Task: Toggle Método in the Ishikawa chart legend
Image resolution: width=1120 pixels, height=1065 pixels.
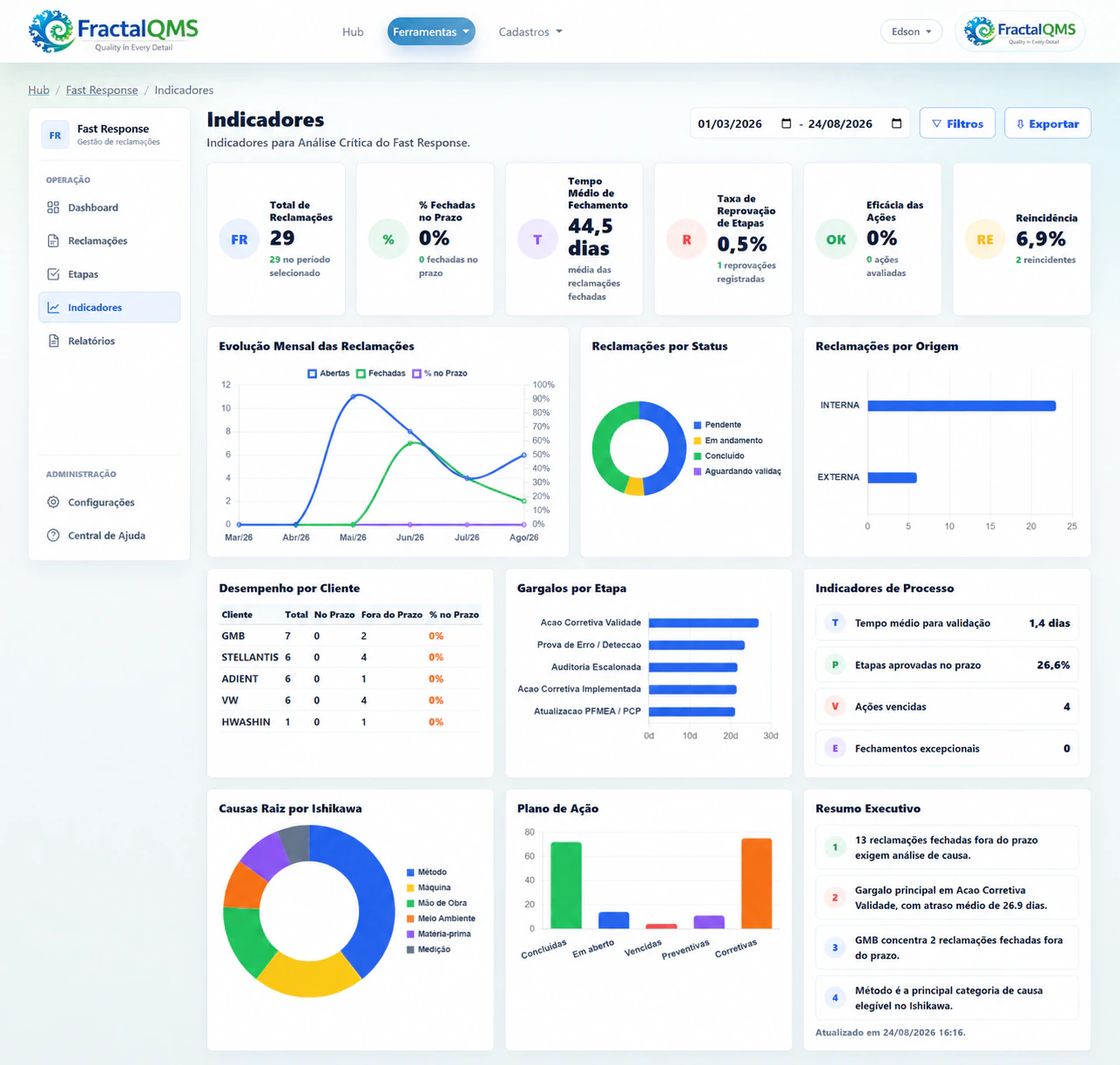Action: tap(427, 873)
